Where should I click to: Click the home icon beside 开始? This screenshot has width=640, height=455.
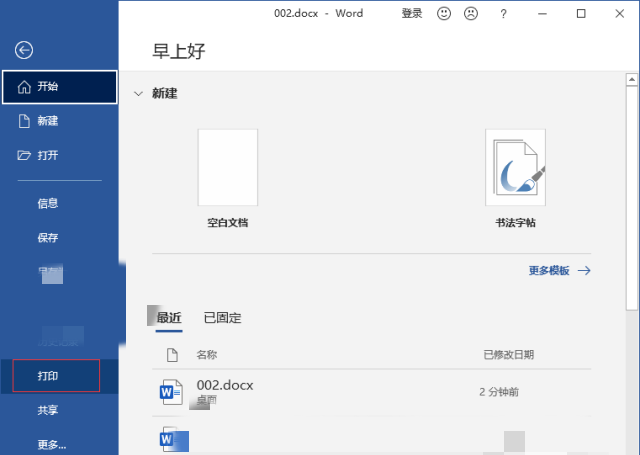pos(24,87)
